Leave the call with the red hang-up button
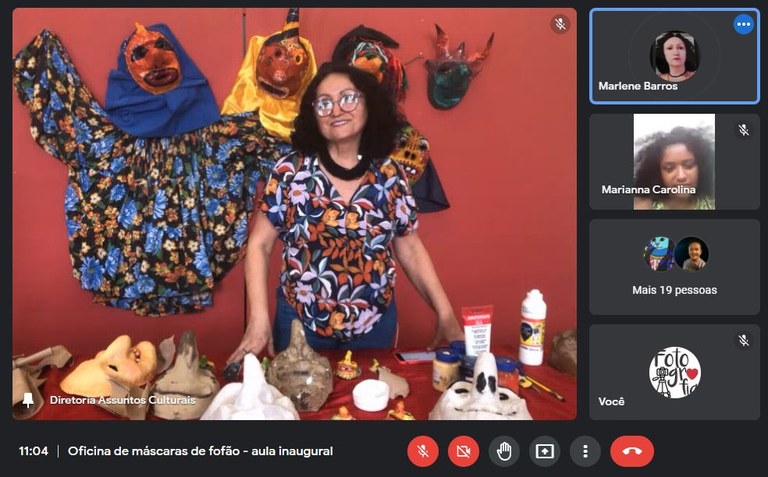This screenshot has height=477, width=768. [x=631, y=451]
